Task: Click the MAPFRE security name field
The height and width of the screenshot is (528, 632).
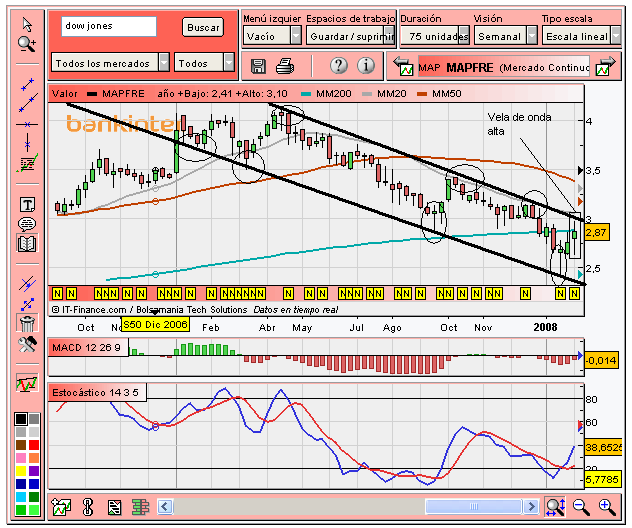Action: click(x=504, y=67)
